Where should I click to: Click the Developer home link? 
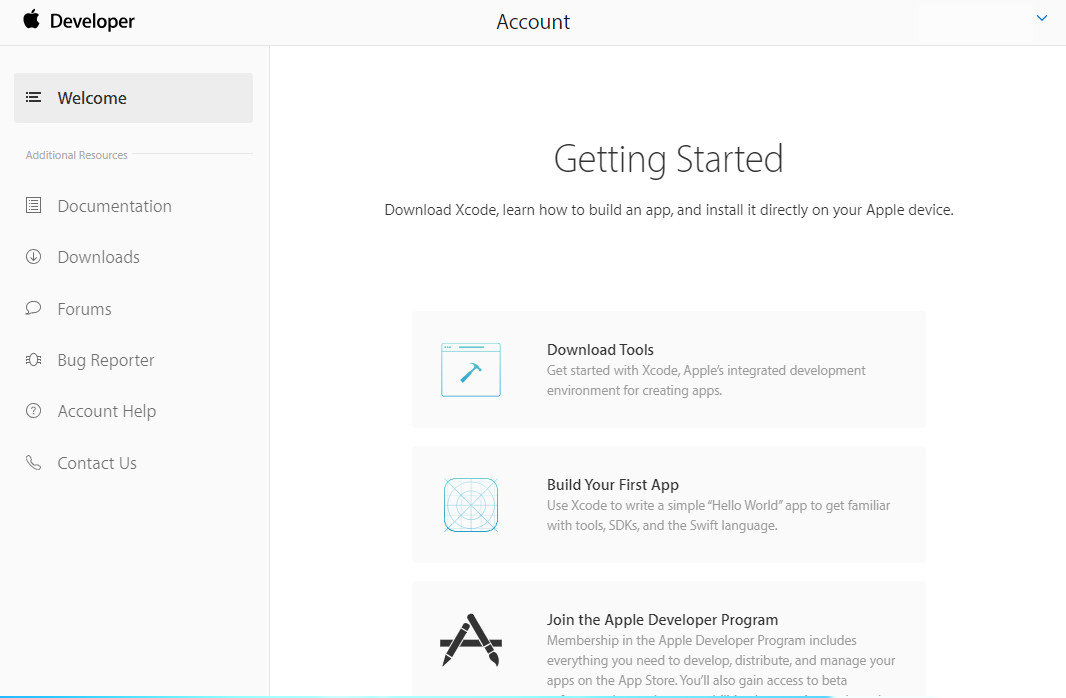click(92, 21)
